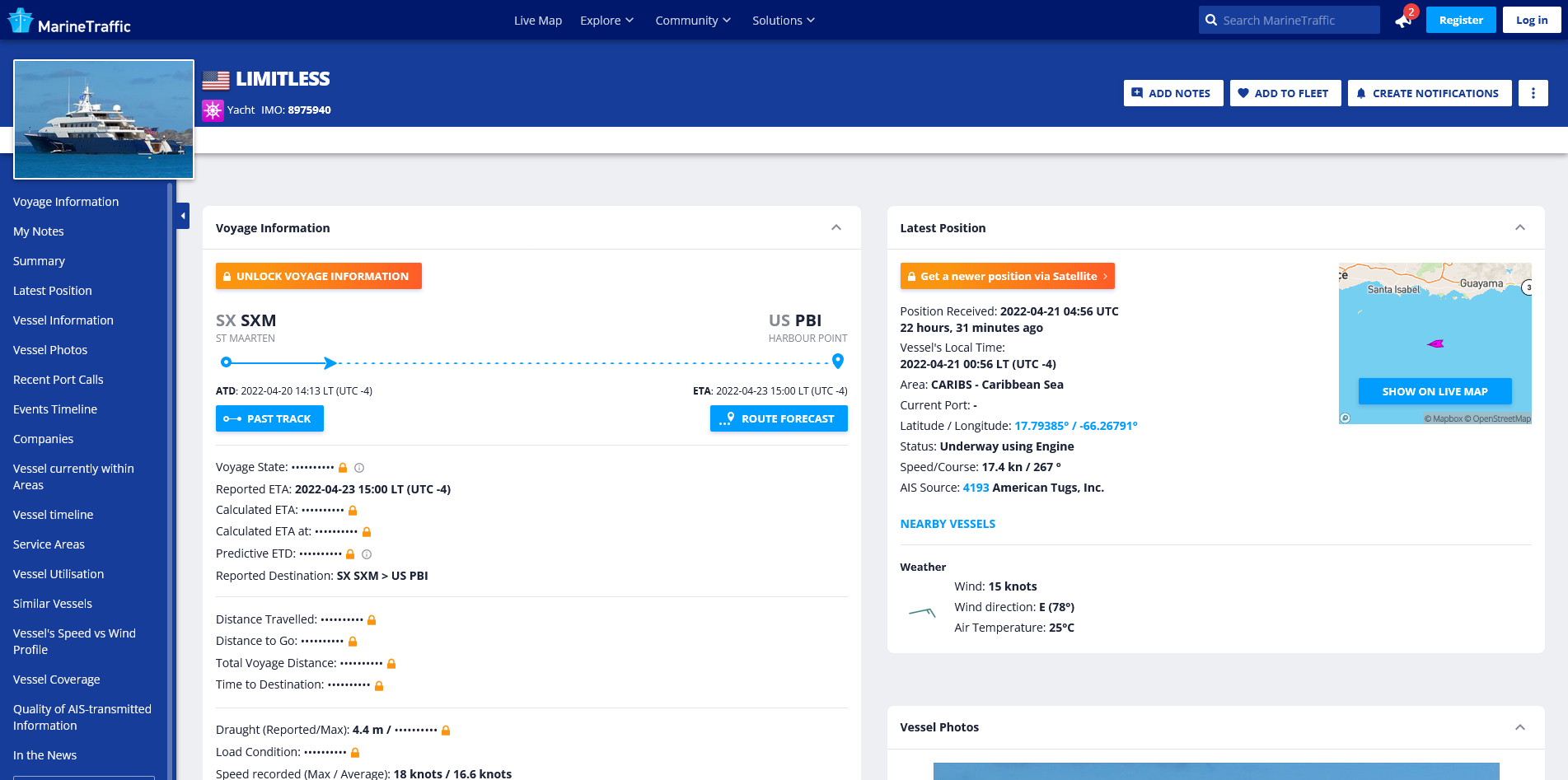Click lock icon beside Distance Travelled

(x=372, y=620)
